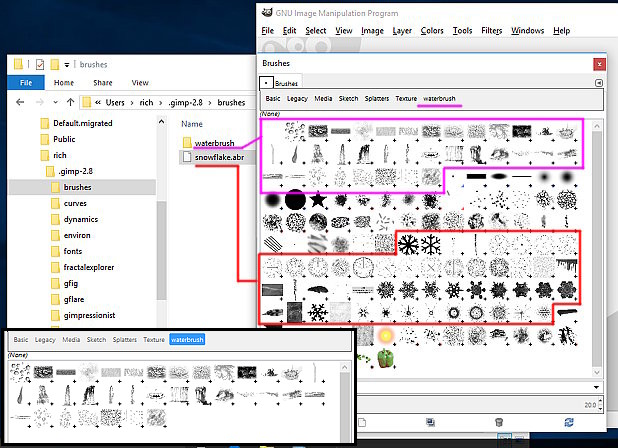Image resolution: width=618 pixels, height=448 pixels.
Task: Select the snowflake.abr file
Action: coord(218,157)
